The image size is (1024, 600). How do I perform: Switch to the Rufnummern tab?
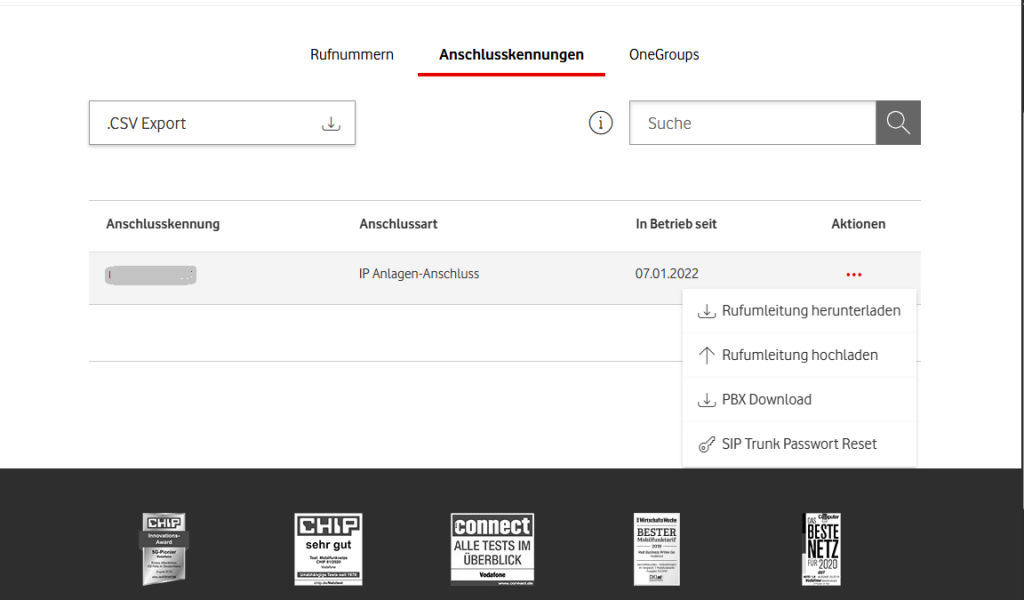[x=351, y=55]
